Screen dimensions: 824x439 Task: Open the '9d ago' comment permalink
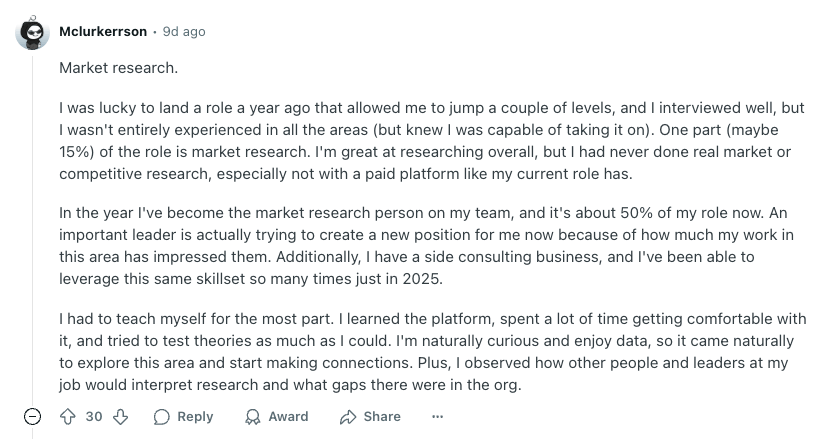click(184, 32)
